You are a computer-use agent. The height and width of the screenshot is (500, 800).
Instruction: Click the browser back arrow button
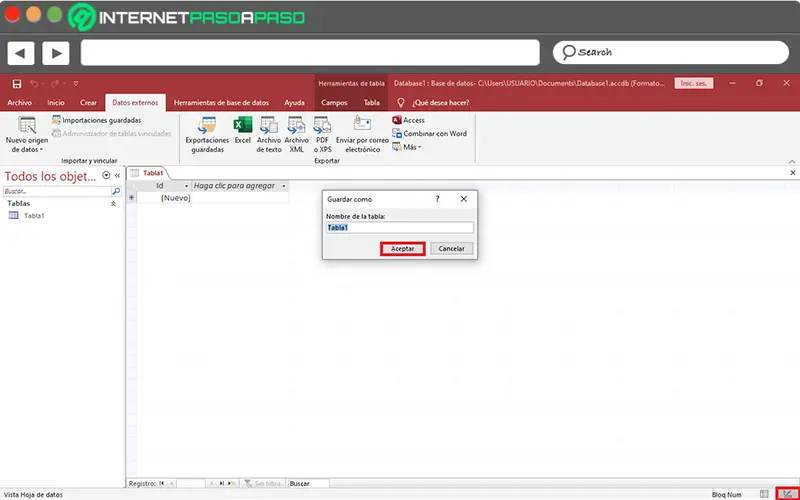(20, 53)
